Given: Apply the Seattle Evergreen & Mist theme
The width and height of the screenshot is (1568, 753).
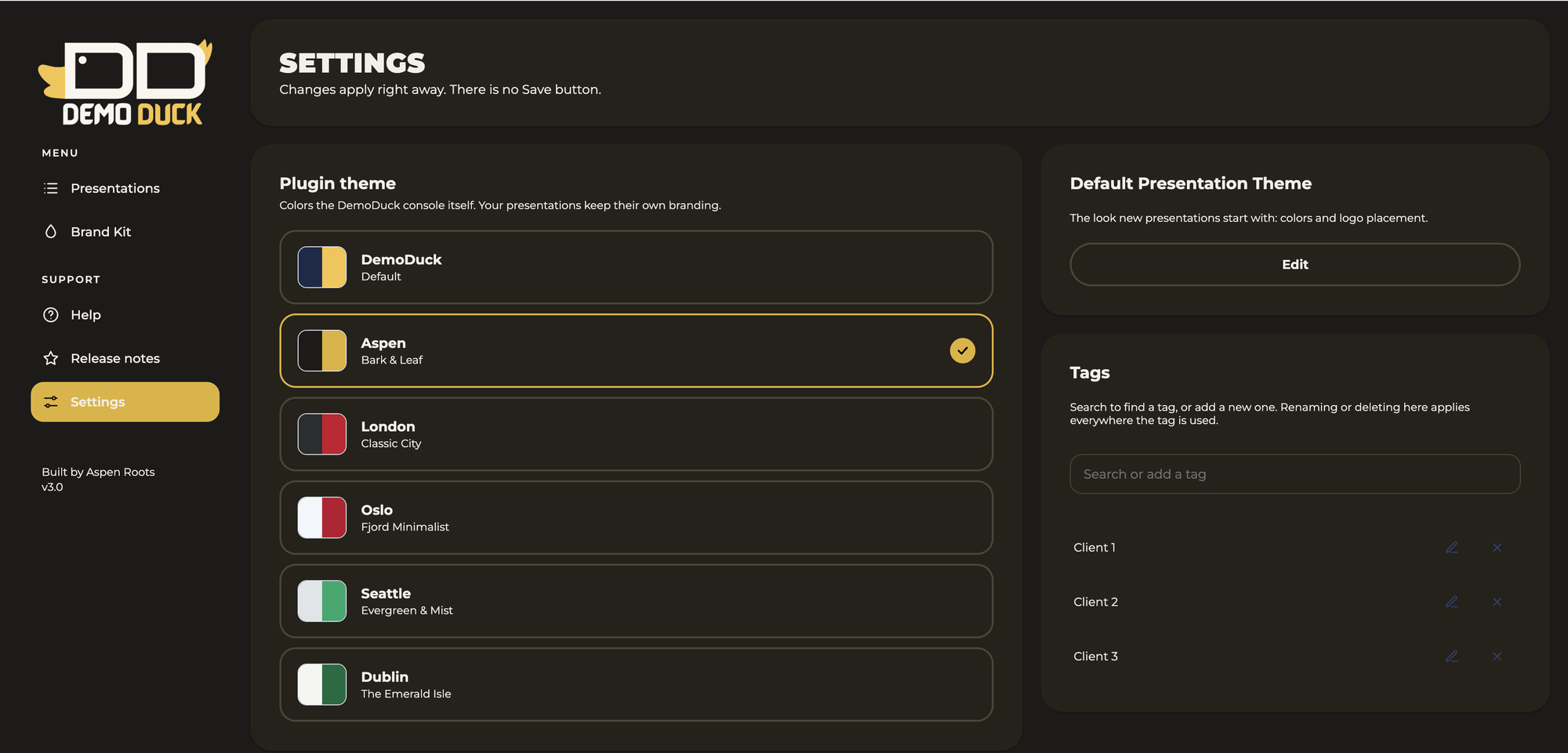Looking at the screenshot, I should [x=636, y=601].
